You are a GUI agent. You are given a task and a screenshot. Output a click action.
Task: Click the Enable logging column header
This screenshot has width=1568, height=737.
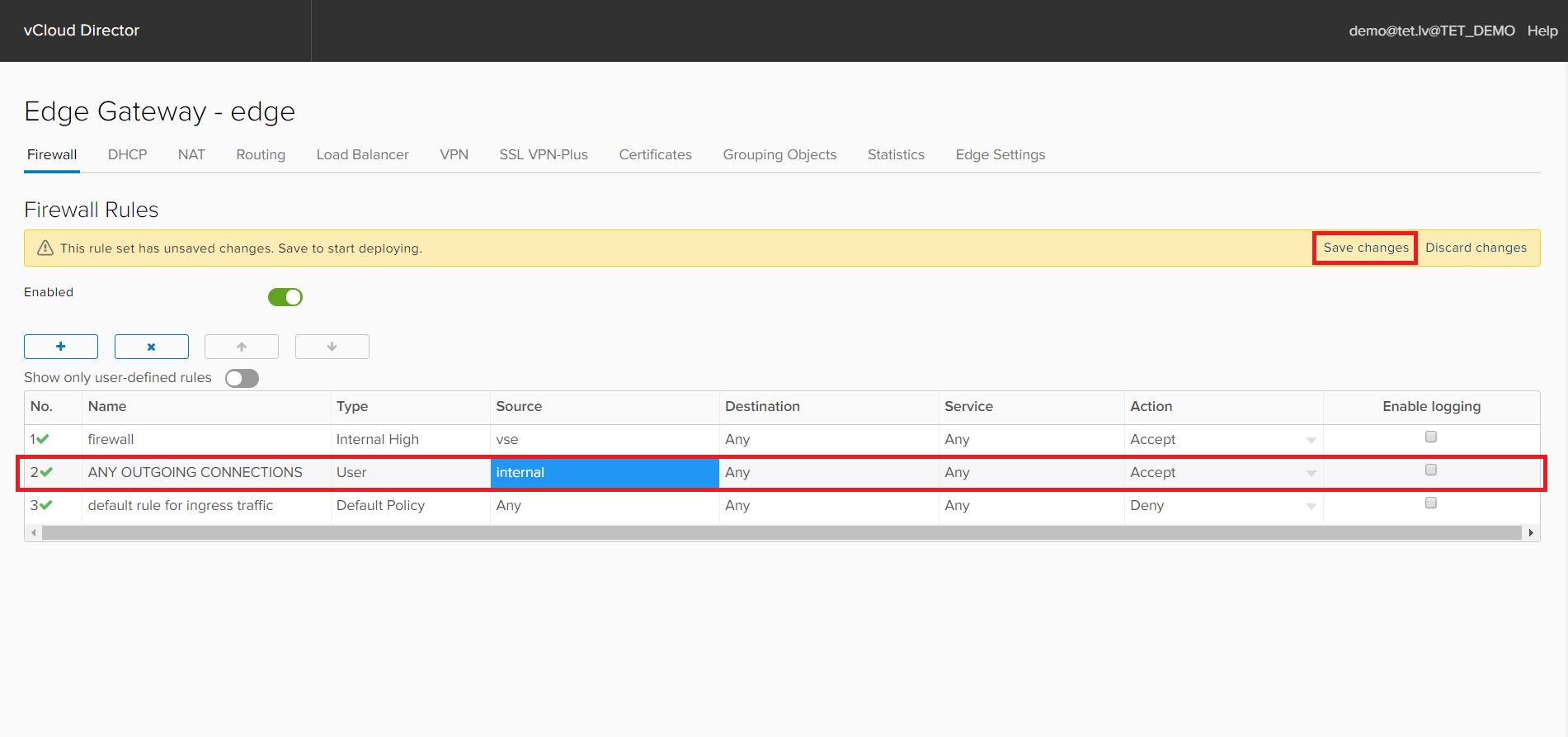point(1431,407)
